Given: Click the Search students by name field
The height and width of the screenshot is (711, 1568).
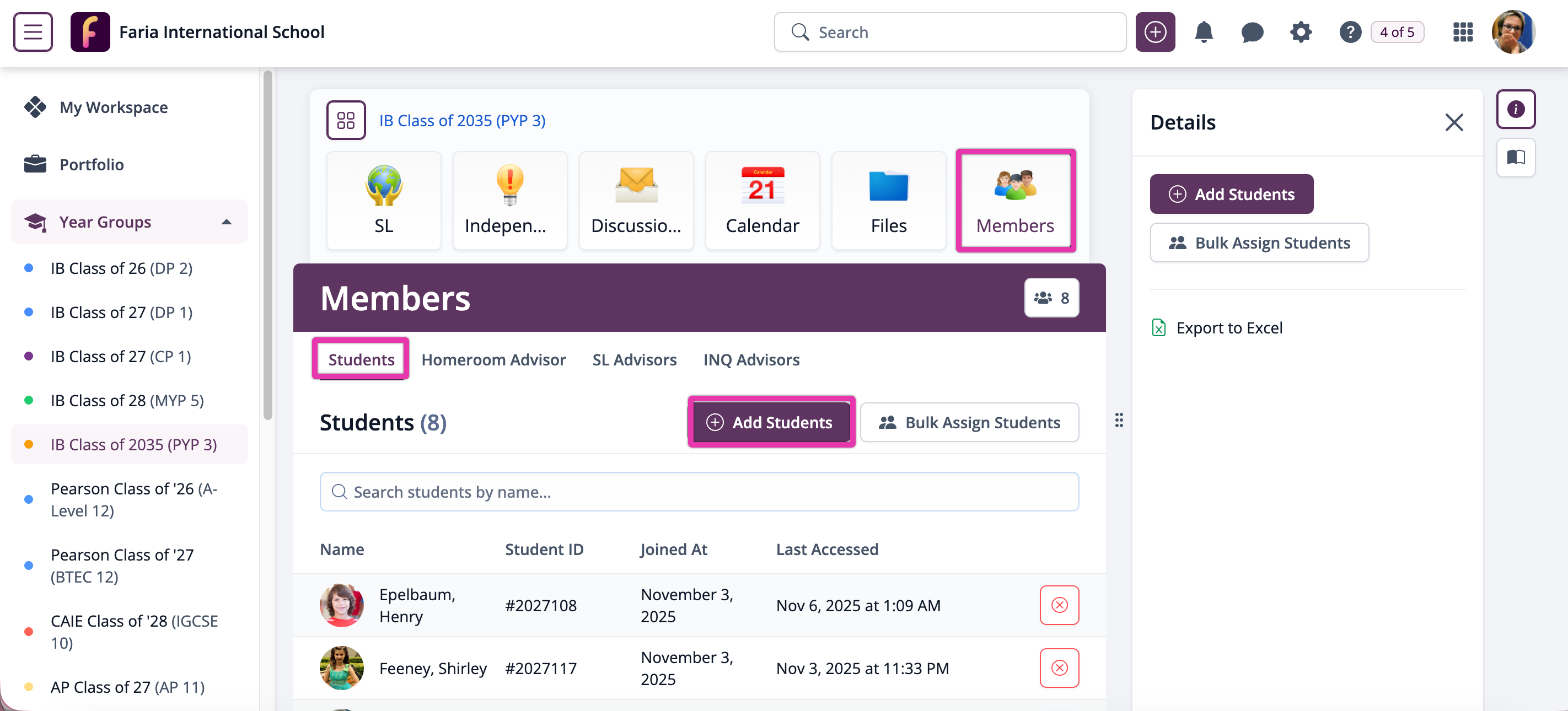Looking at the screenshot, I should (x=699, y=491).
